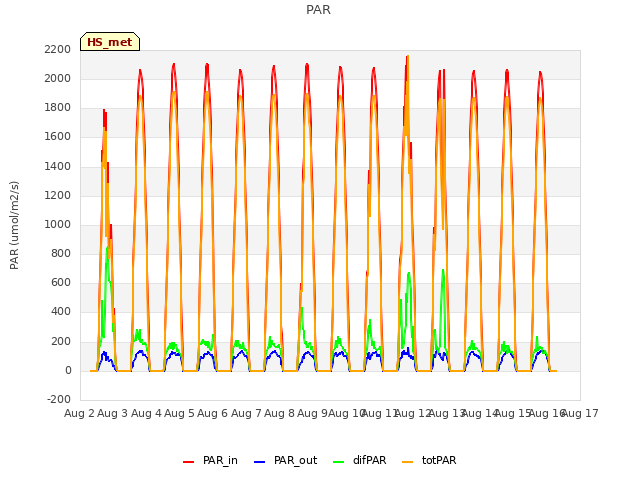Click the 2200 y-axis tick label

click(58, 49)
